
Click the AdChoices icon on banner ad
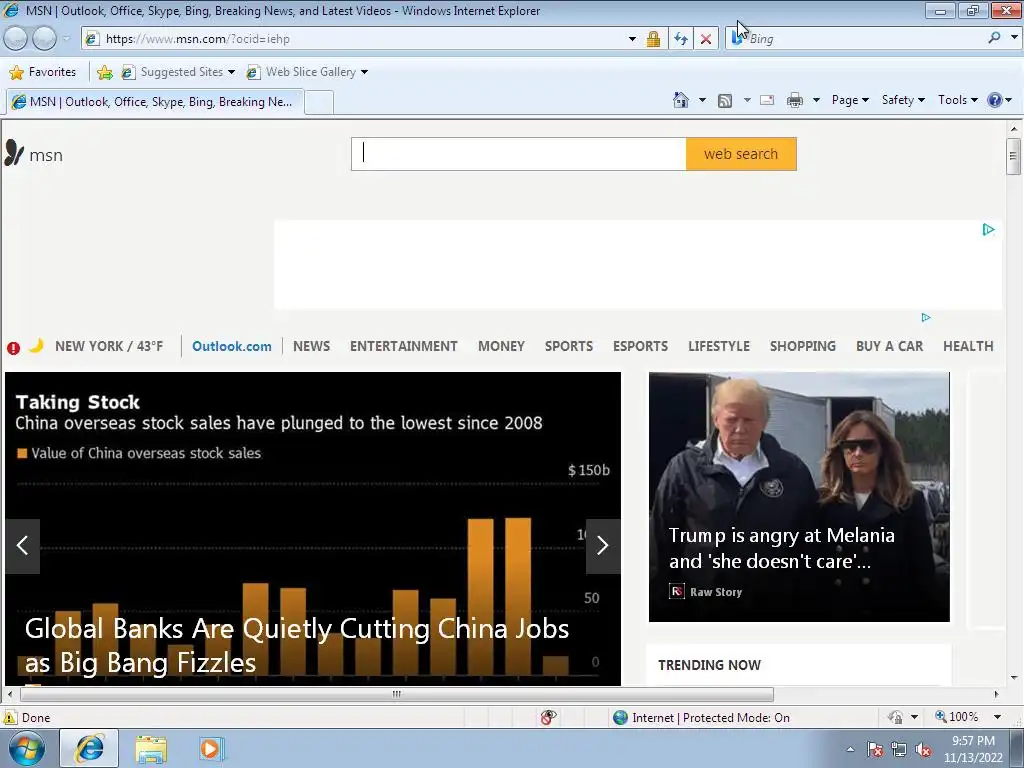tap(988, 229)
